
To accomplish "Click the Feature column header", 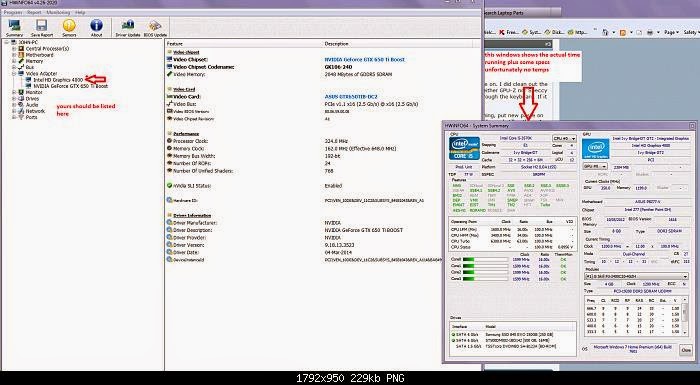I will pyautogui.click(x=245, y=44).
